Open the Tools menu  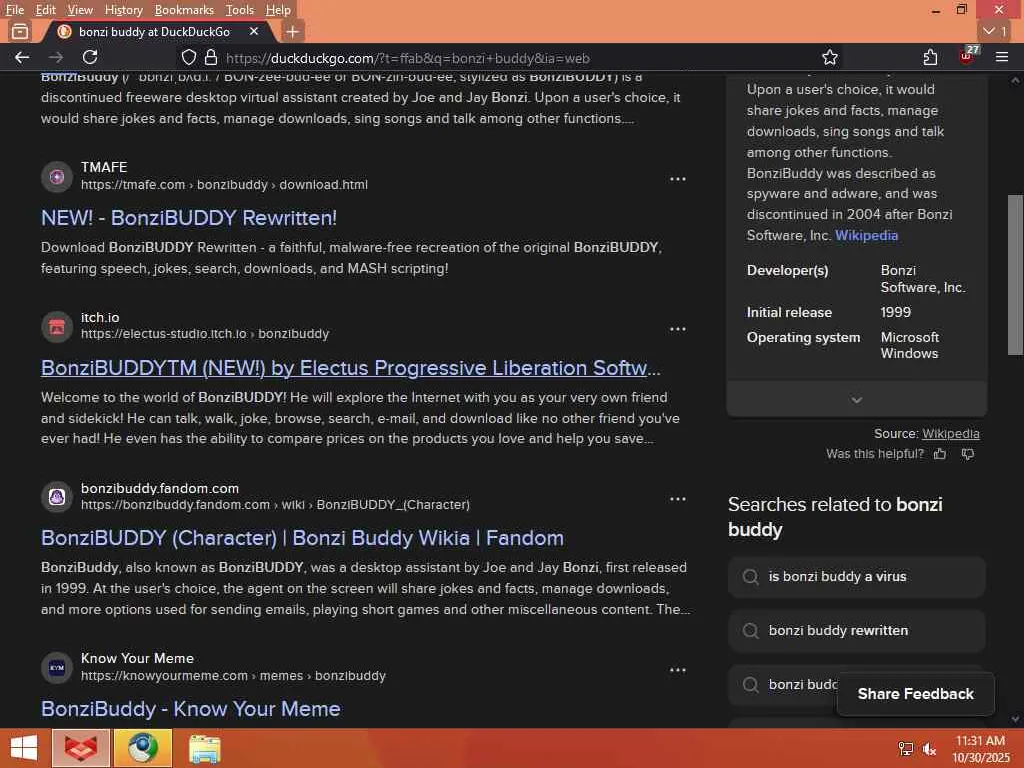tap(240, 10)
